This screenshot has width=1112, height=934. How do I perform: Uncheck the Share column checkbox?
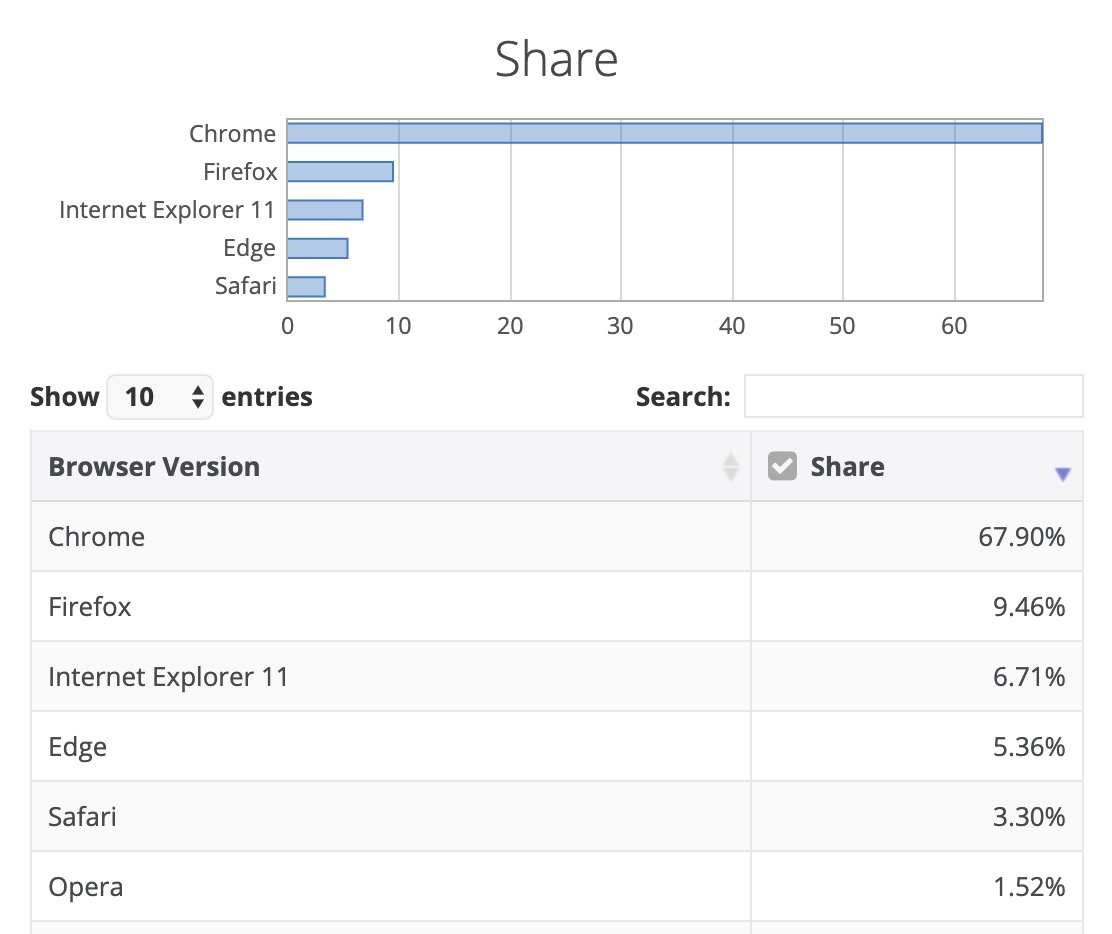[x=782, y=466]
